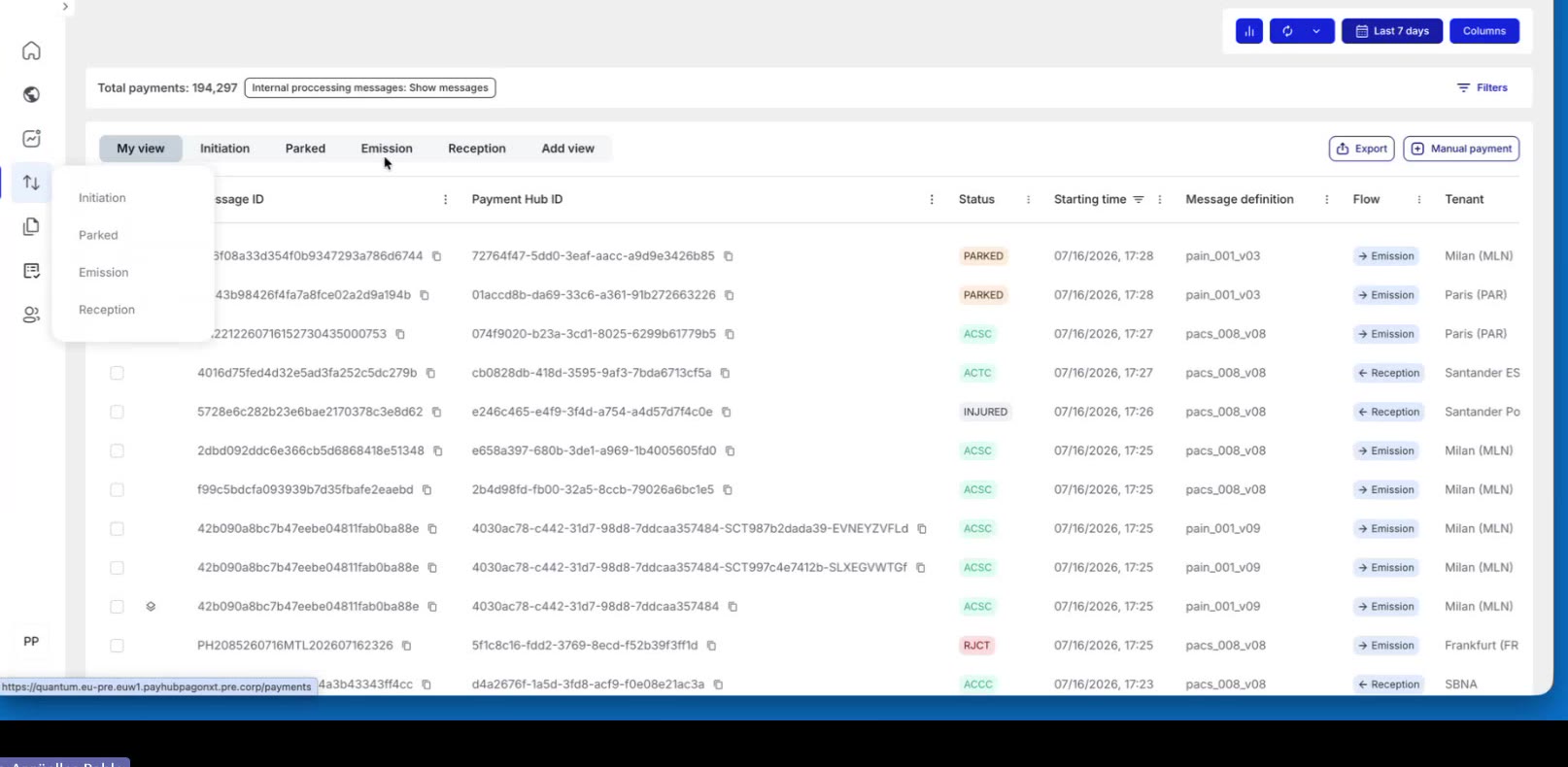Open the users sidebar icon
Viewport: 1568px width, 767px height.
tap(31, 315)
